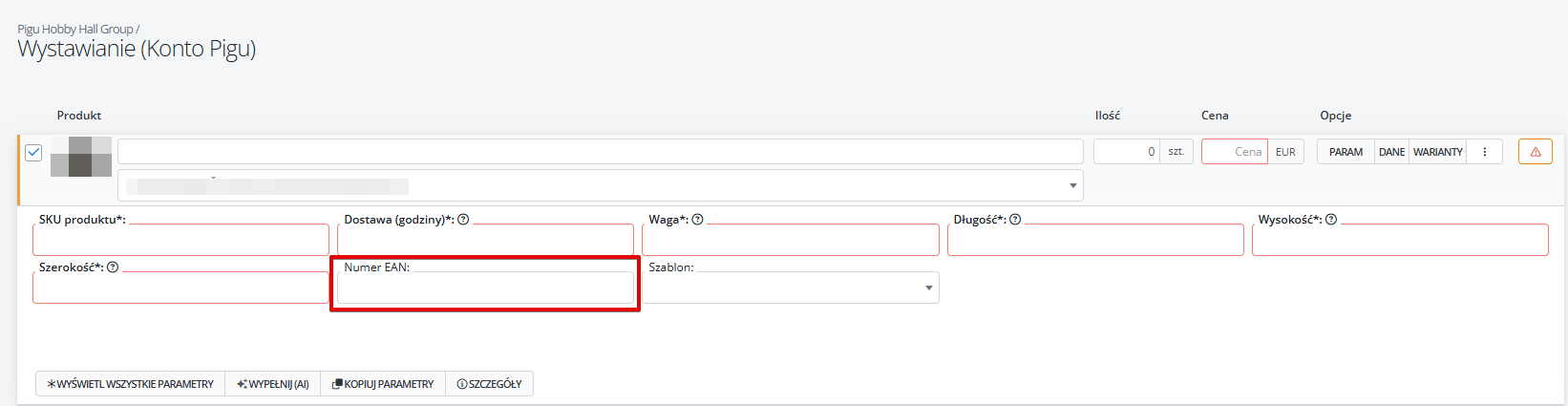The height and width of the screenshot is (406, 1568).
Task: Click the Wypełnij (AI) button
Action: tap(273, 384)
